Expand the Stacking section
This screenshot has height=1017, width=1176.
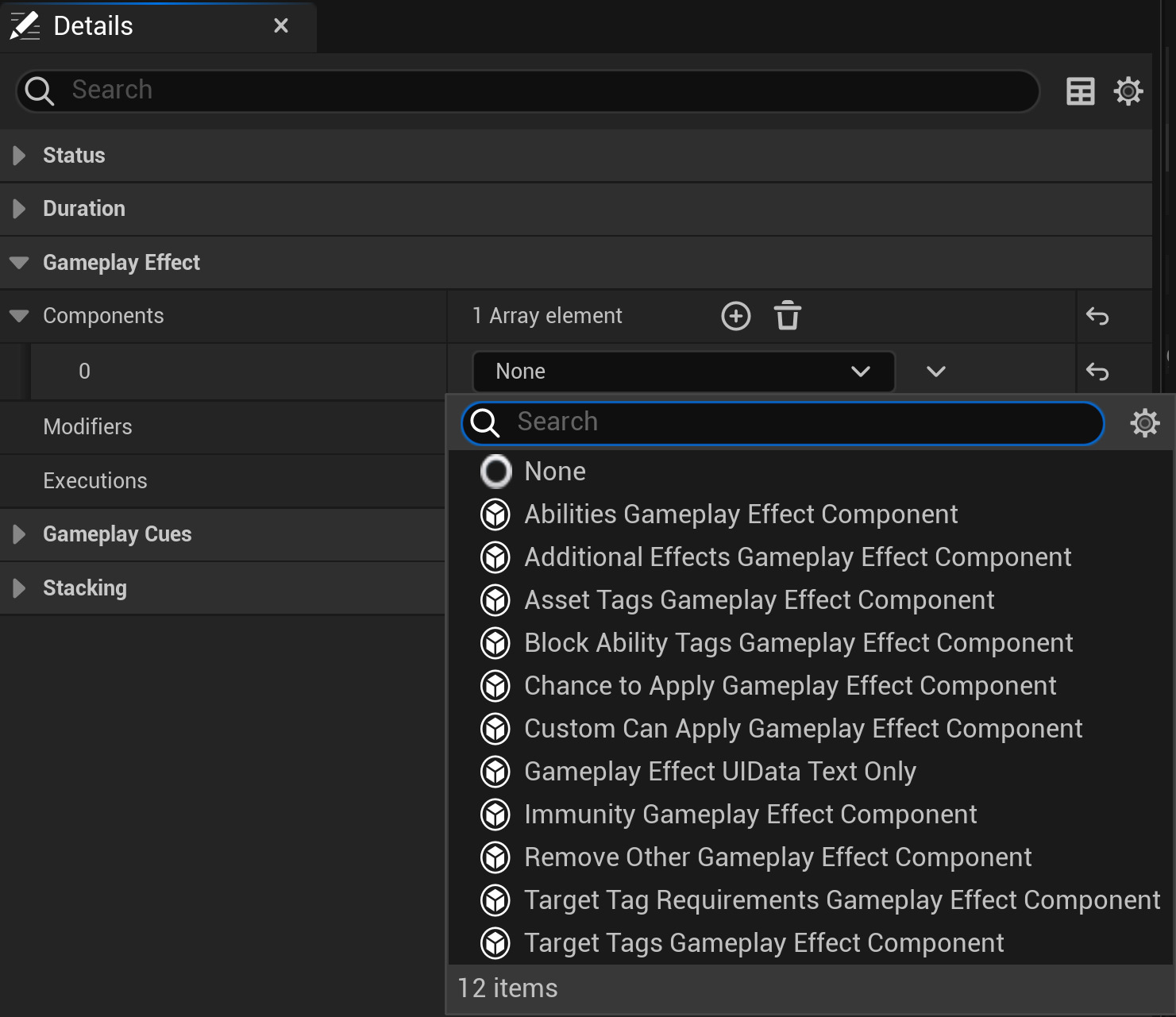[x=19, y=588]
